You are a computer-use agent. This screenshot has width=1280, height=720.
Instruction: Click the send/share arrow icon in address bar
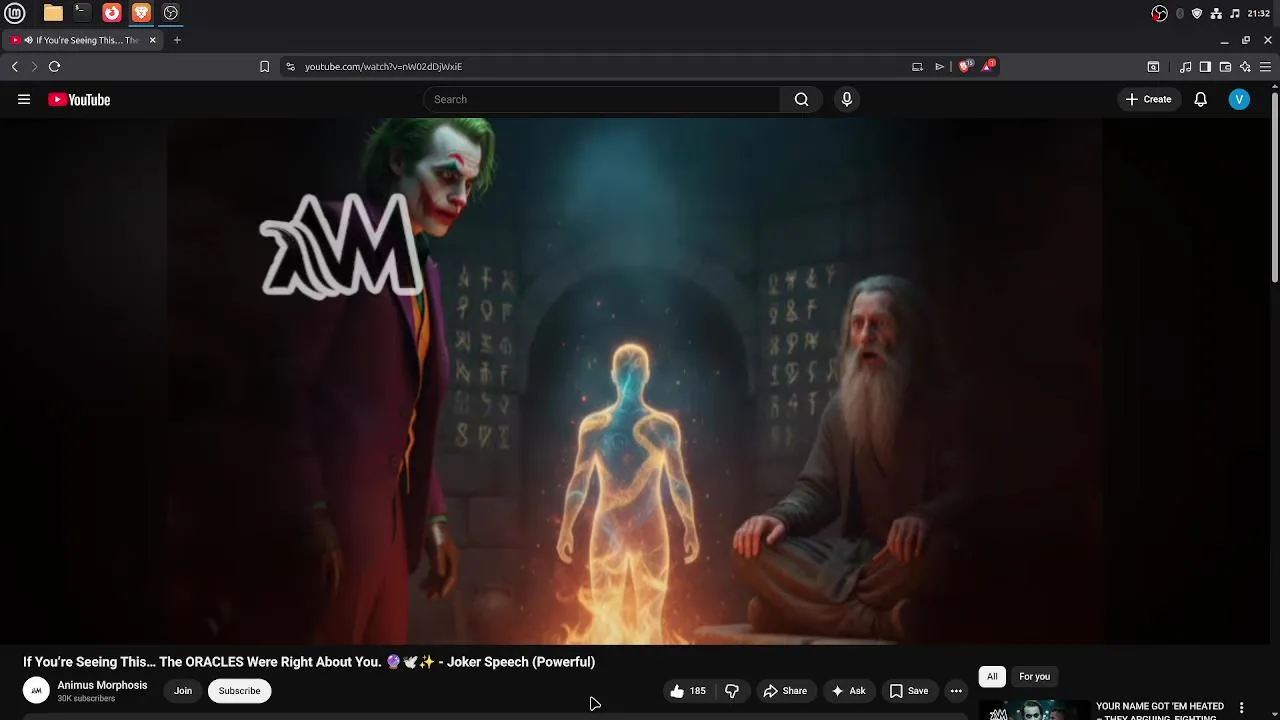point(939,66)
